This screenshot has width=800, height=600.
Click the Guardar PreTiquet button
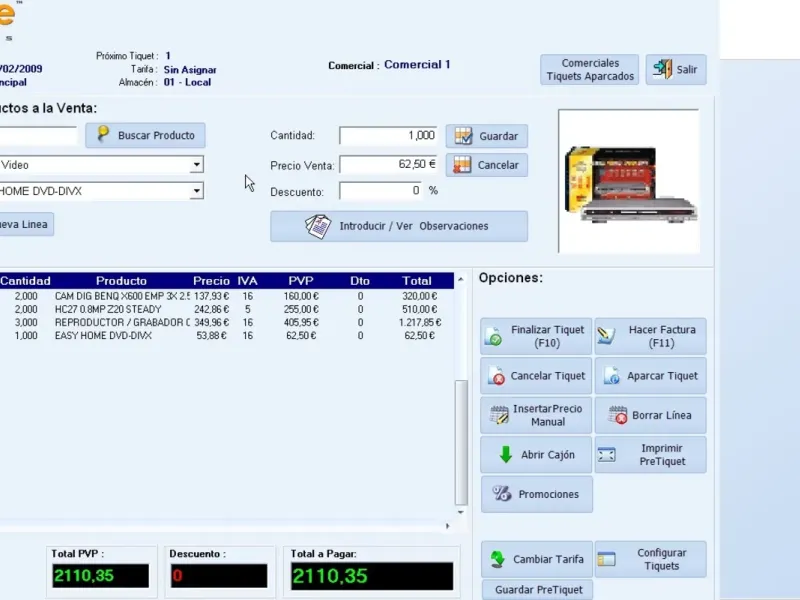pos(537,590)
